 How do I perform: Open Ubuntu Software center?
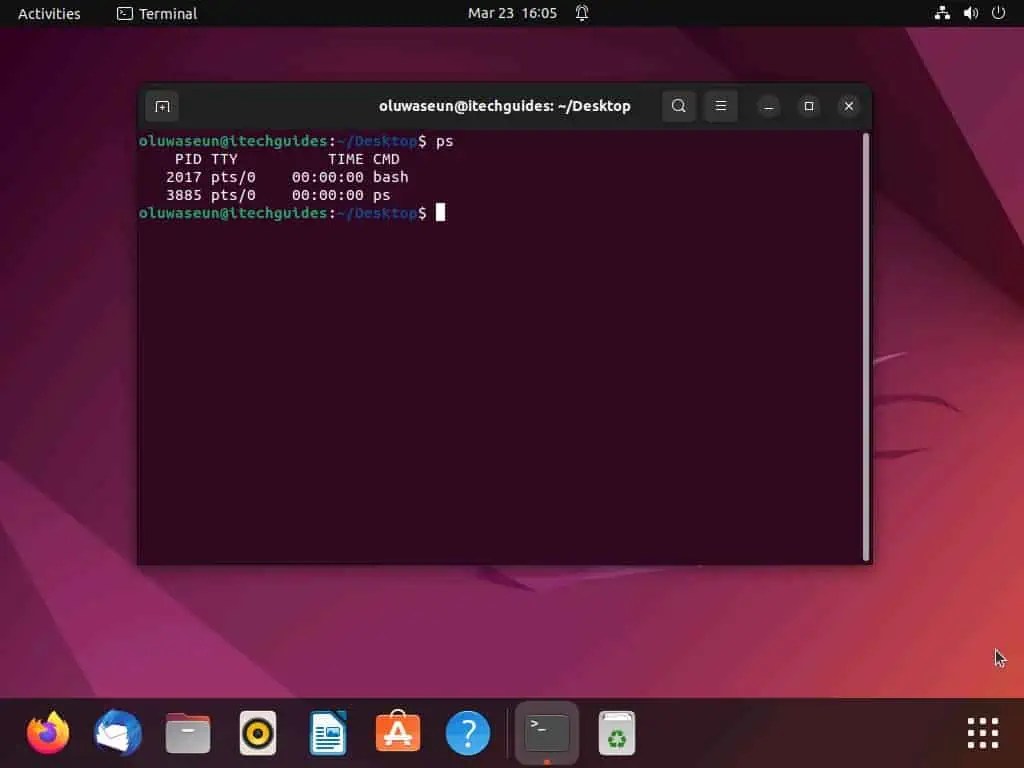tap(397, 732)
